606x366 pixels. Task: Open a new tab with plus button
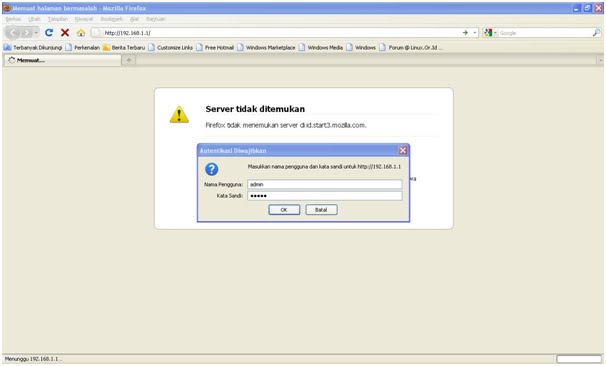(129, 60)
